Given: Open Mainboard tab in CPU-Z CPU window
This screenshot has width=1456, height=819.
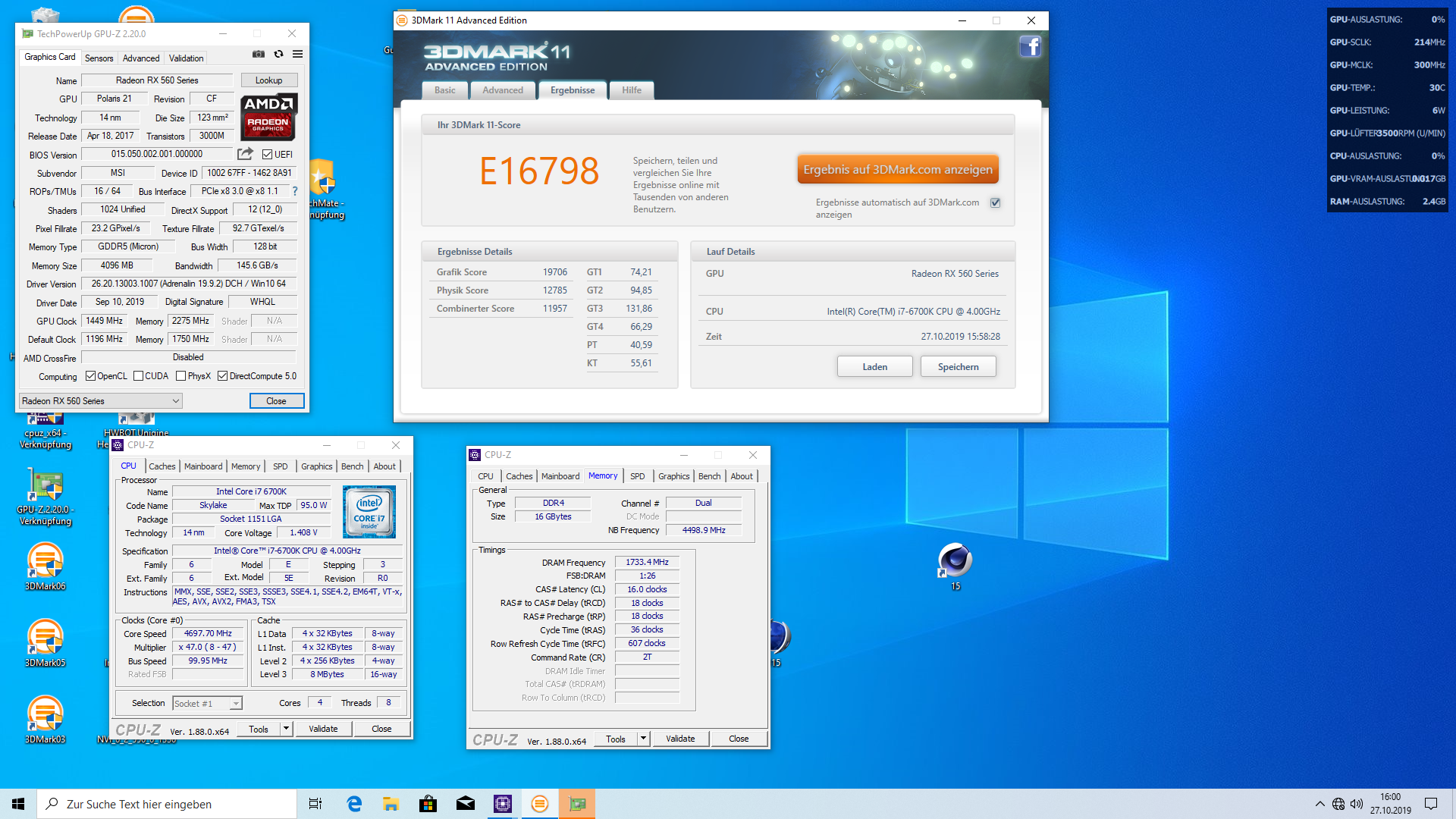Looking at the screenshot, I should pyautogui.click(x=203, y=466).
